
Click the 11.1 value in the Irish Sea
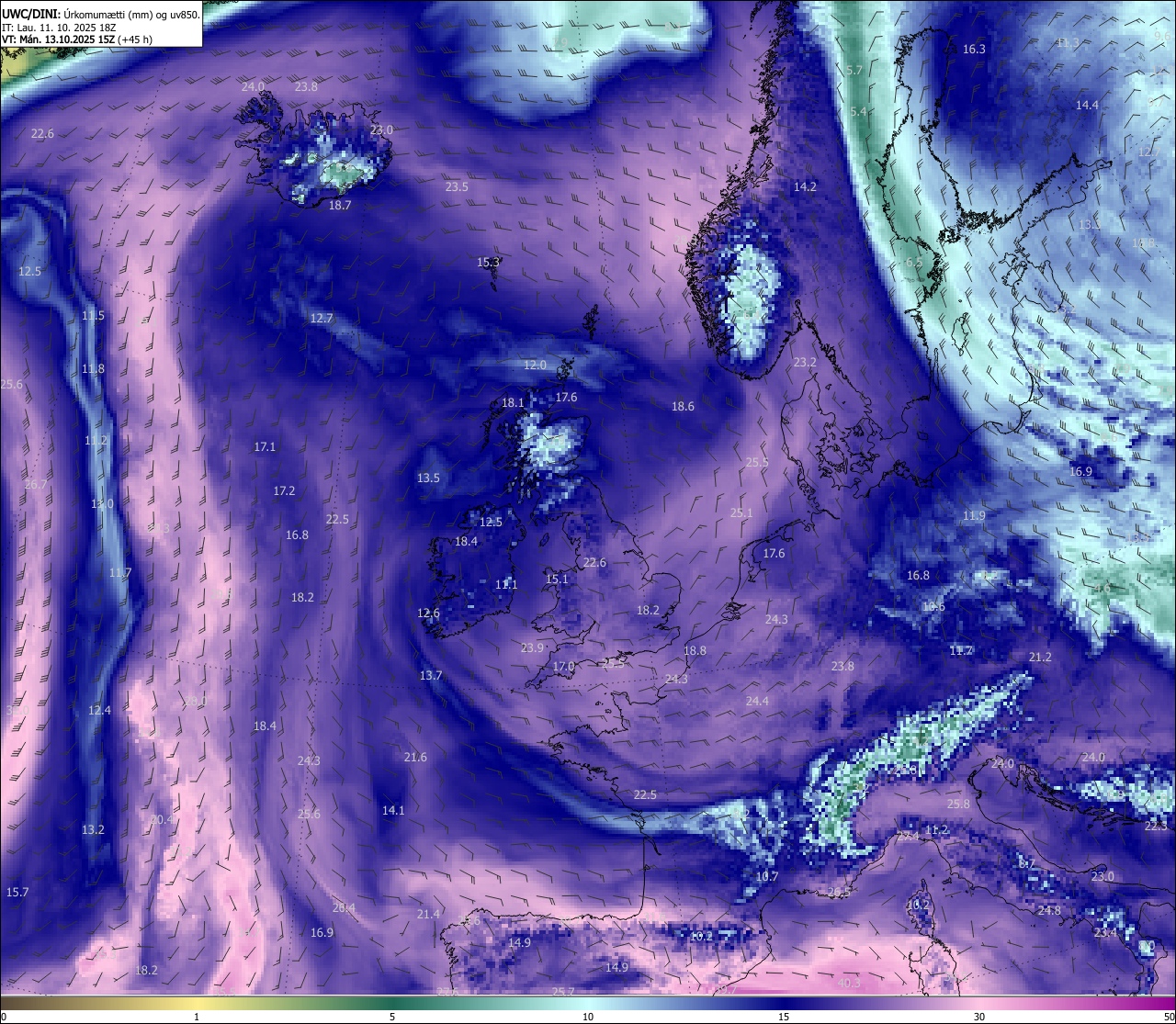tap(506, 584)
